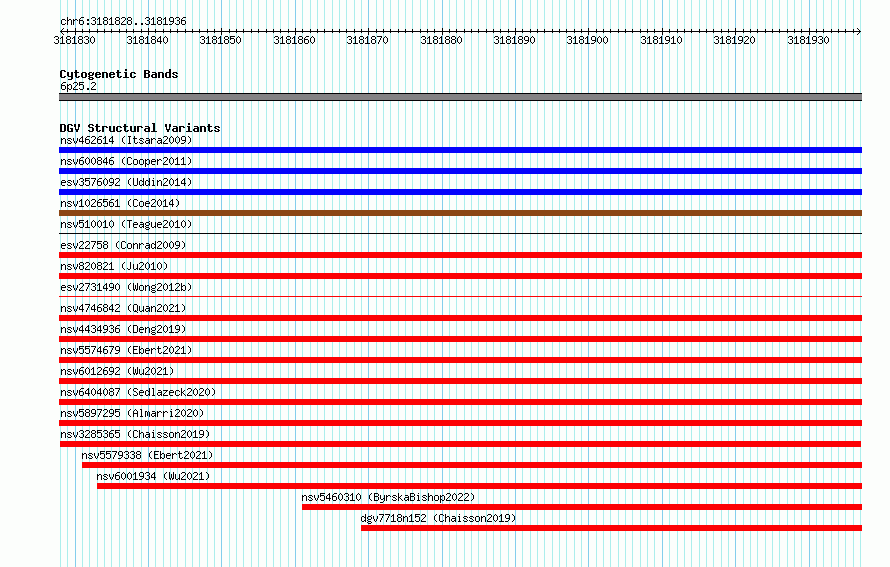Click the red bar under nsv5574679
Viewport: 890px width, 567px height.
(x=460, y=360)
